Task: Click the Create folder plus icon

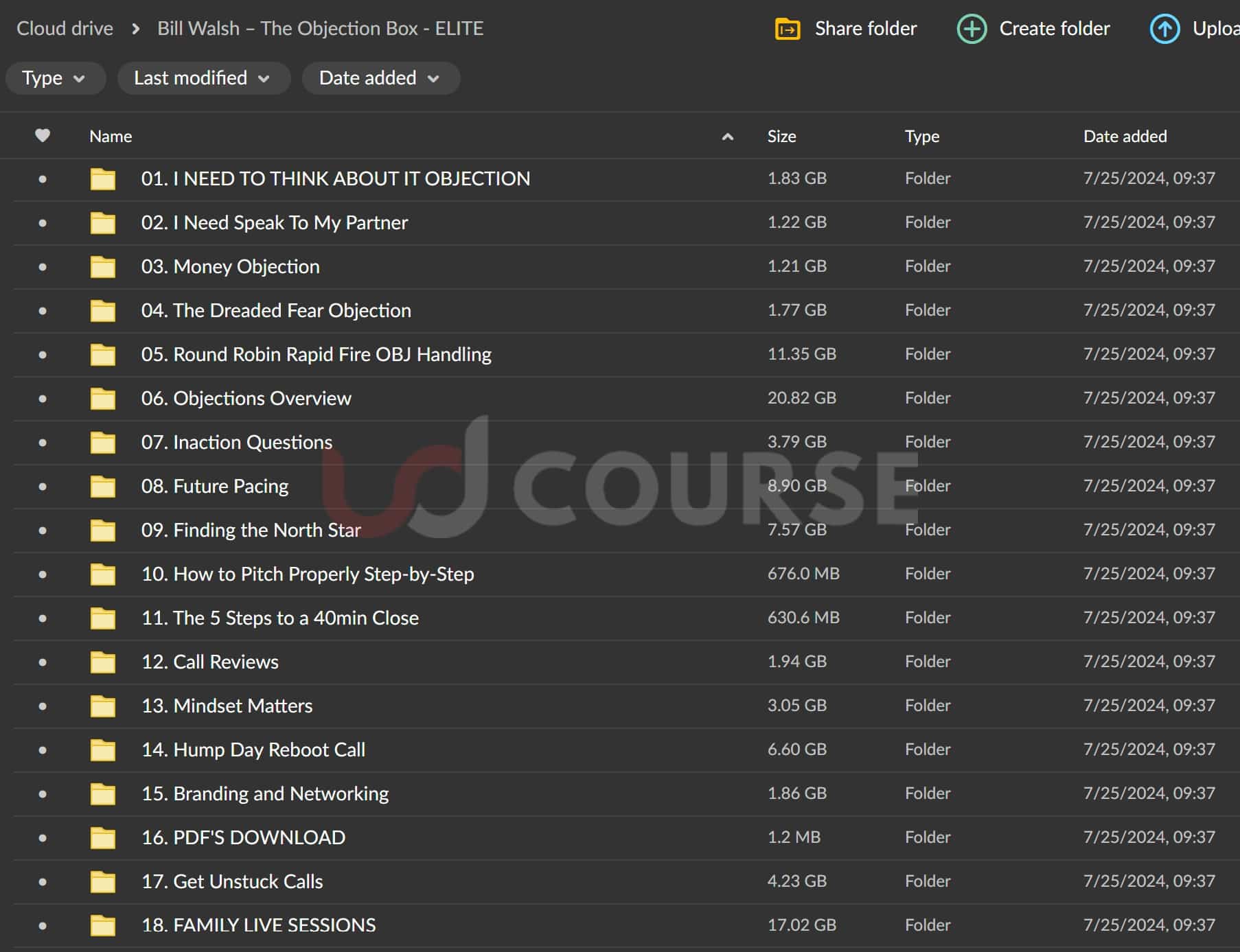Action: (x=972, y=29)
